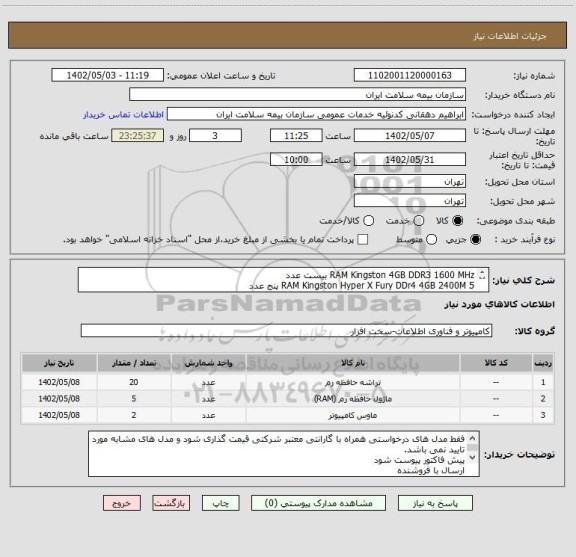Click the page header جزئیات اطلاعات نیاز
576x557 pixels.
[x=510, y=36]
